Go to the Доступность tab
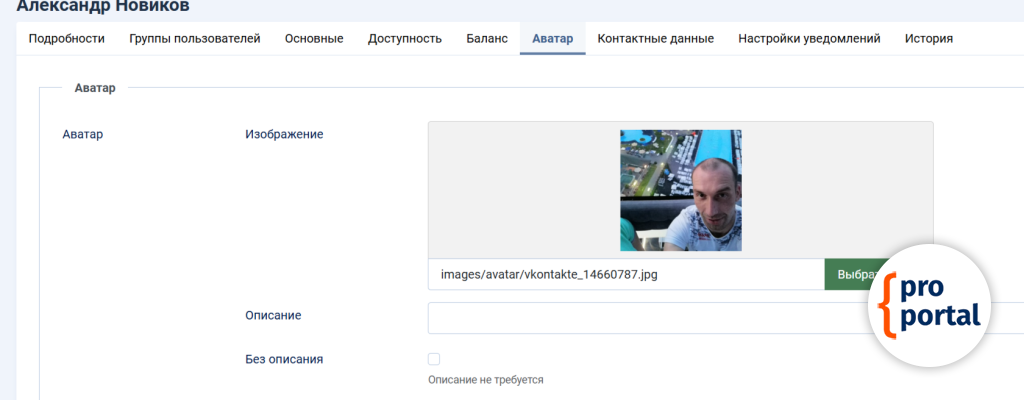 [404, 39]
